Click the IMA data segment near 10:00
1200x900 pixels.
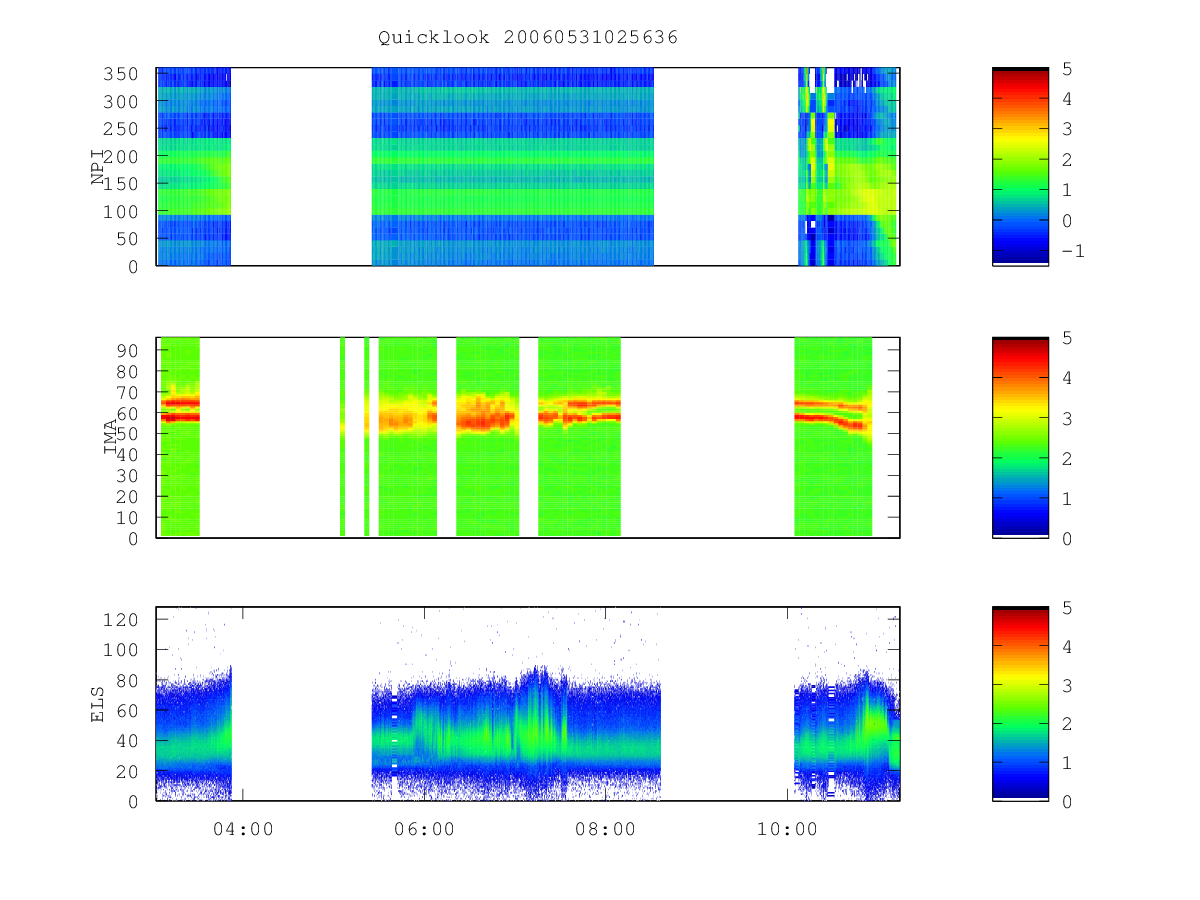(833, 437)
